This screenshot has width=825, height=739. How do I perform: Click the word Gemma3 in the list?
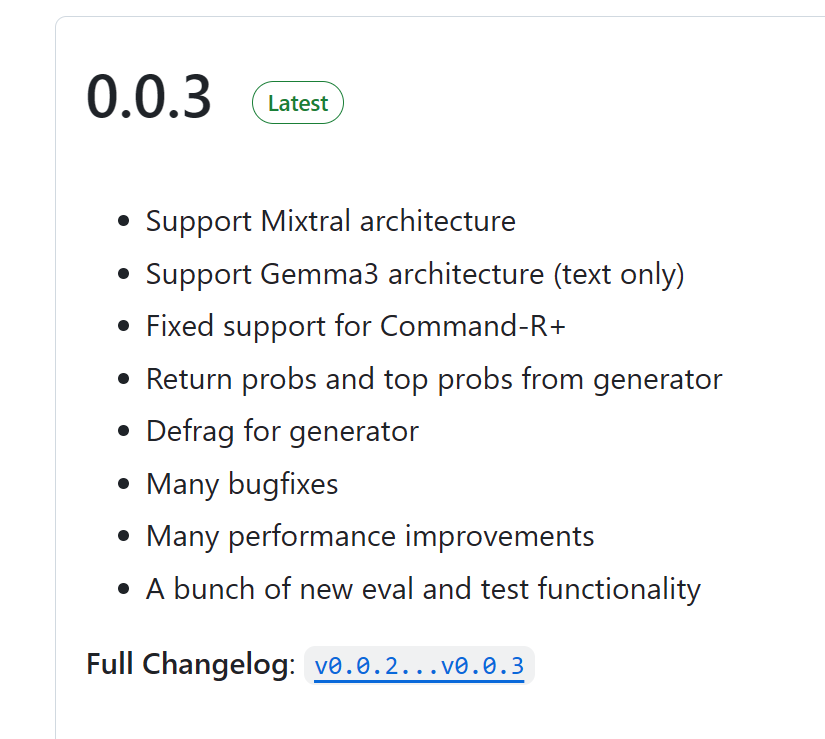pyautogui.click(x=319, y=274)
